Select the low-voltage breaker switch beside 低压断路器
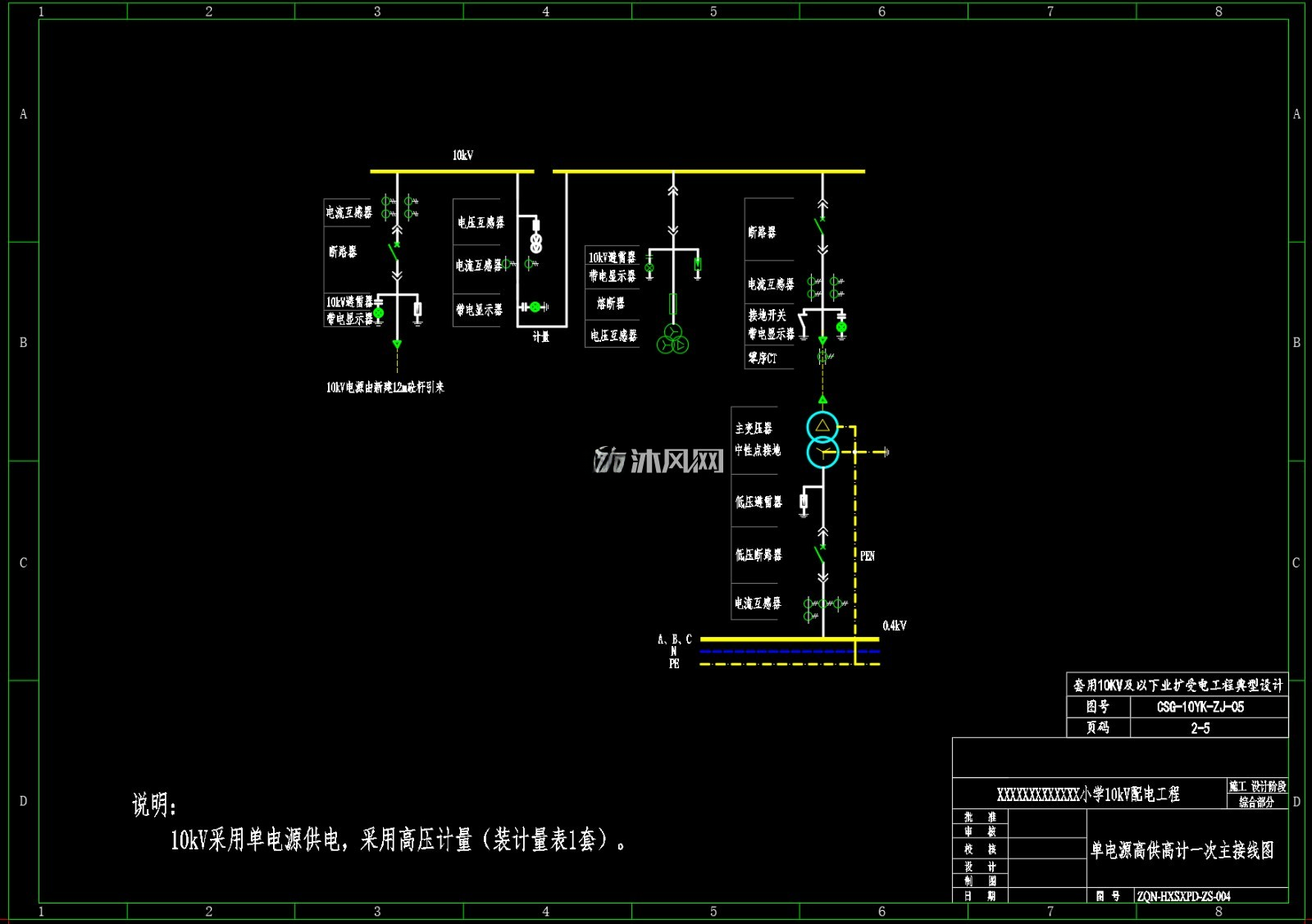Image resolution: width=1312 pixels, height=924 pixels. [821, 553]
